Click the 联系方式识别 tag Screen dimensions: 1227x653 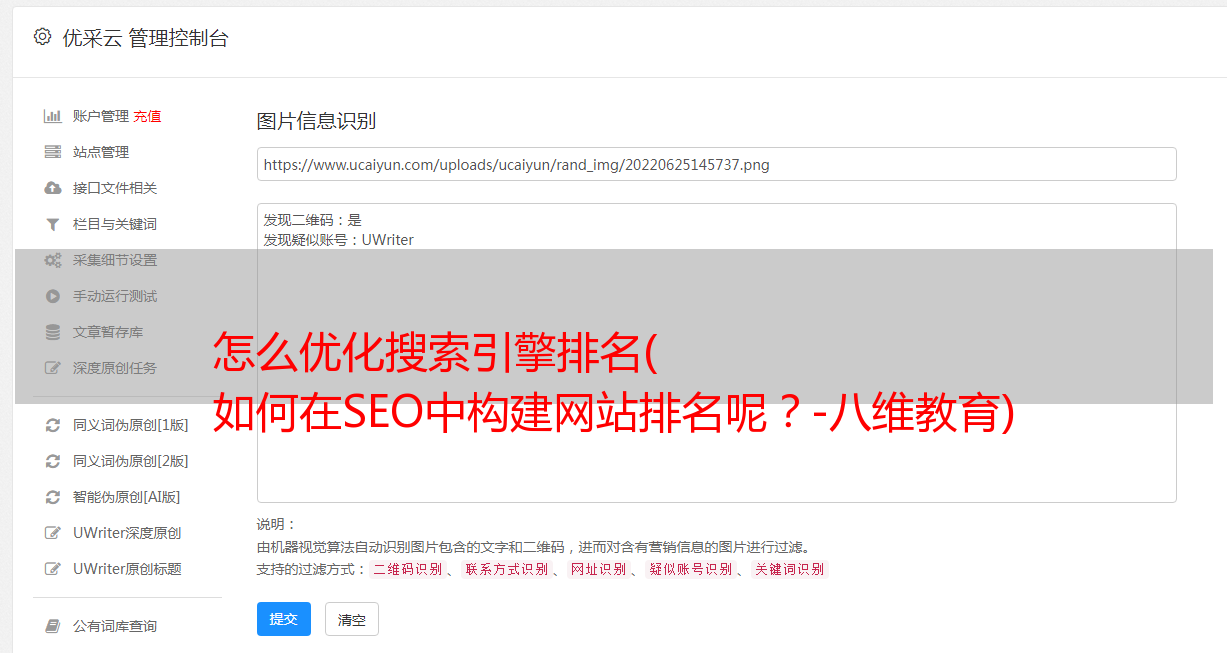507,569
